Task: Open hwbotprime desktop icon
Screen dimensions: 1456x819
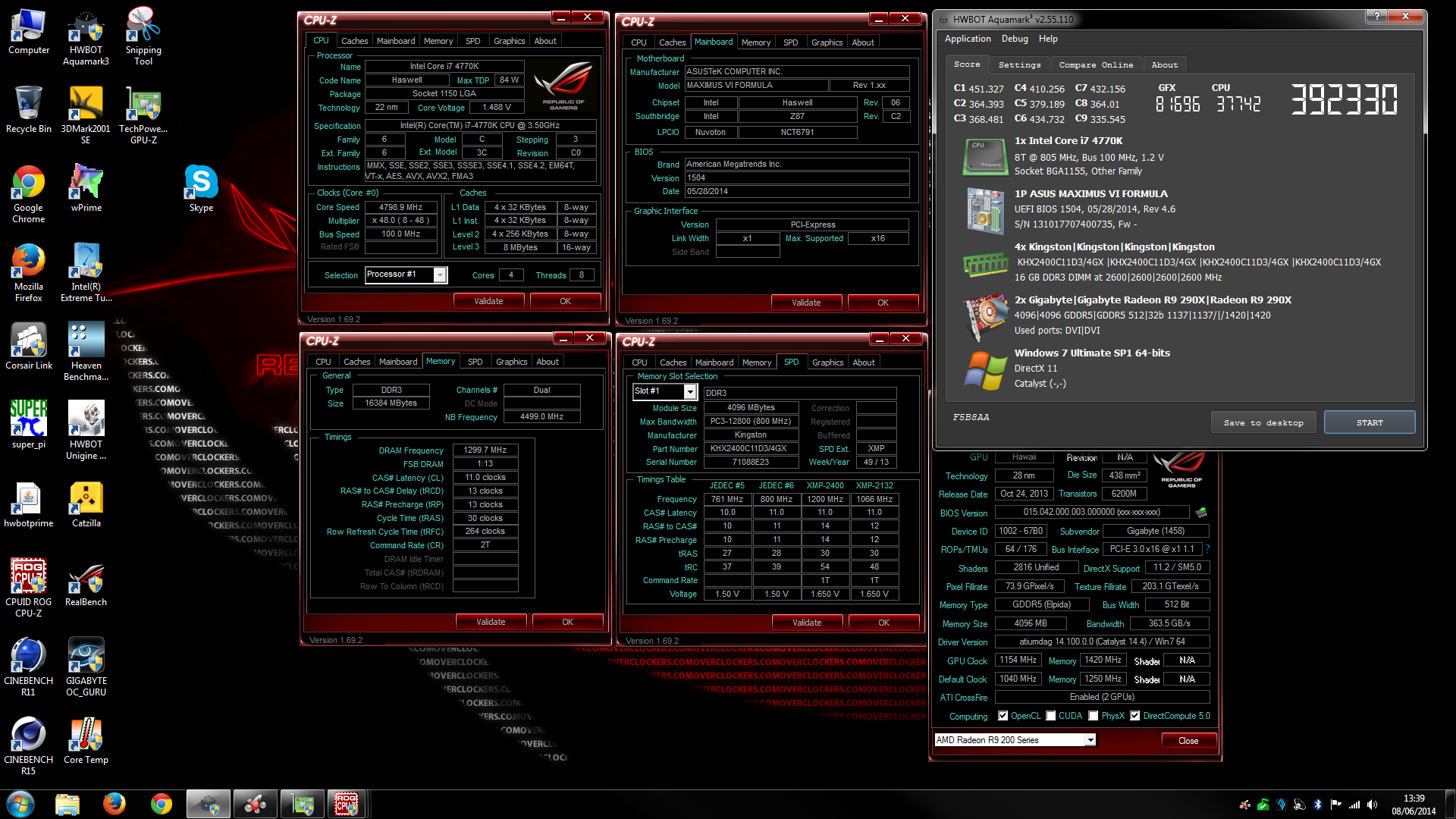Action: 29,504
